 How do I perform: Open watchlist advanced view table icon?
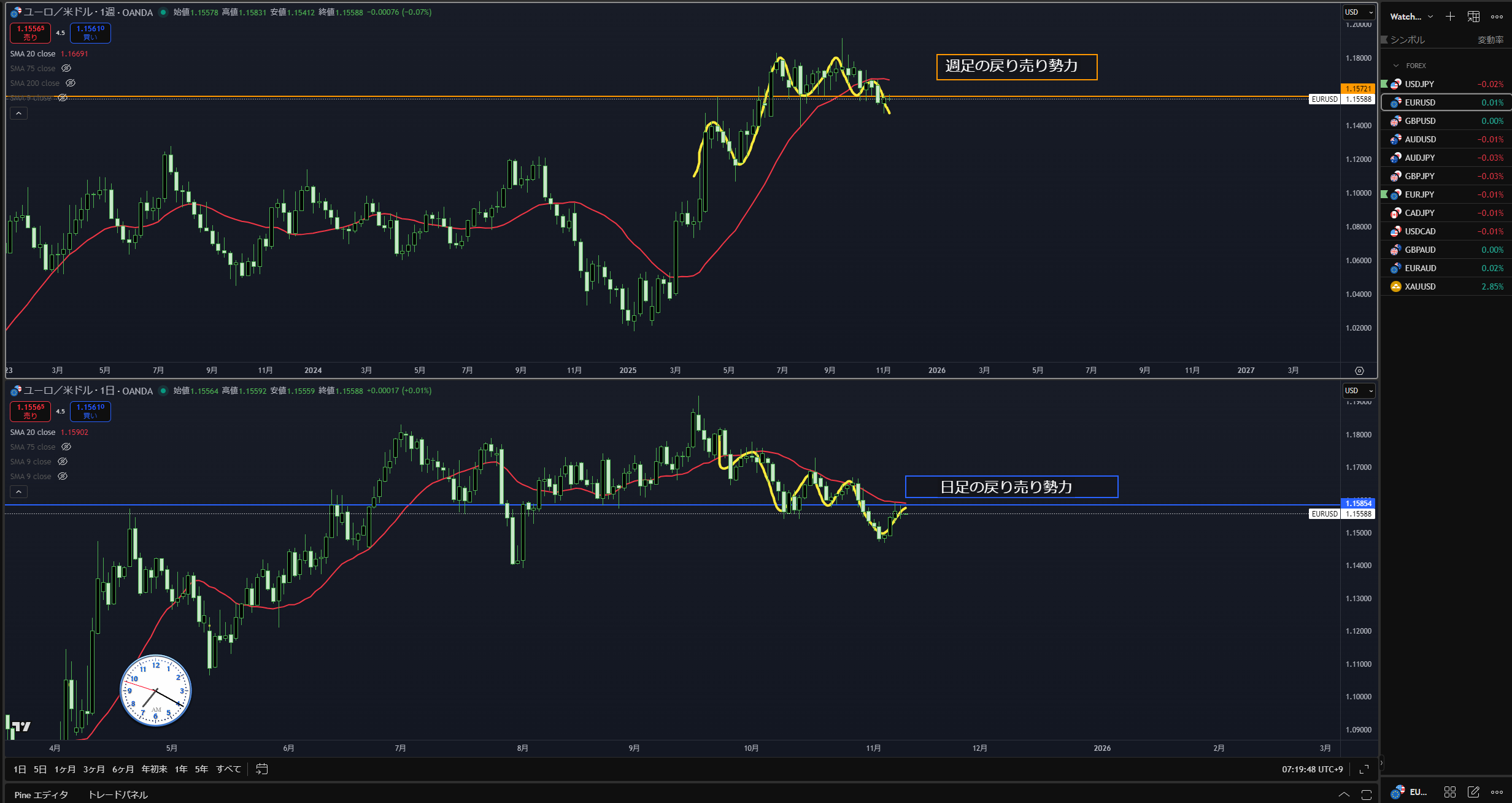pos(1473,17)
